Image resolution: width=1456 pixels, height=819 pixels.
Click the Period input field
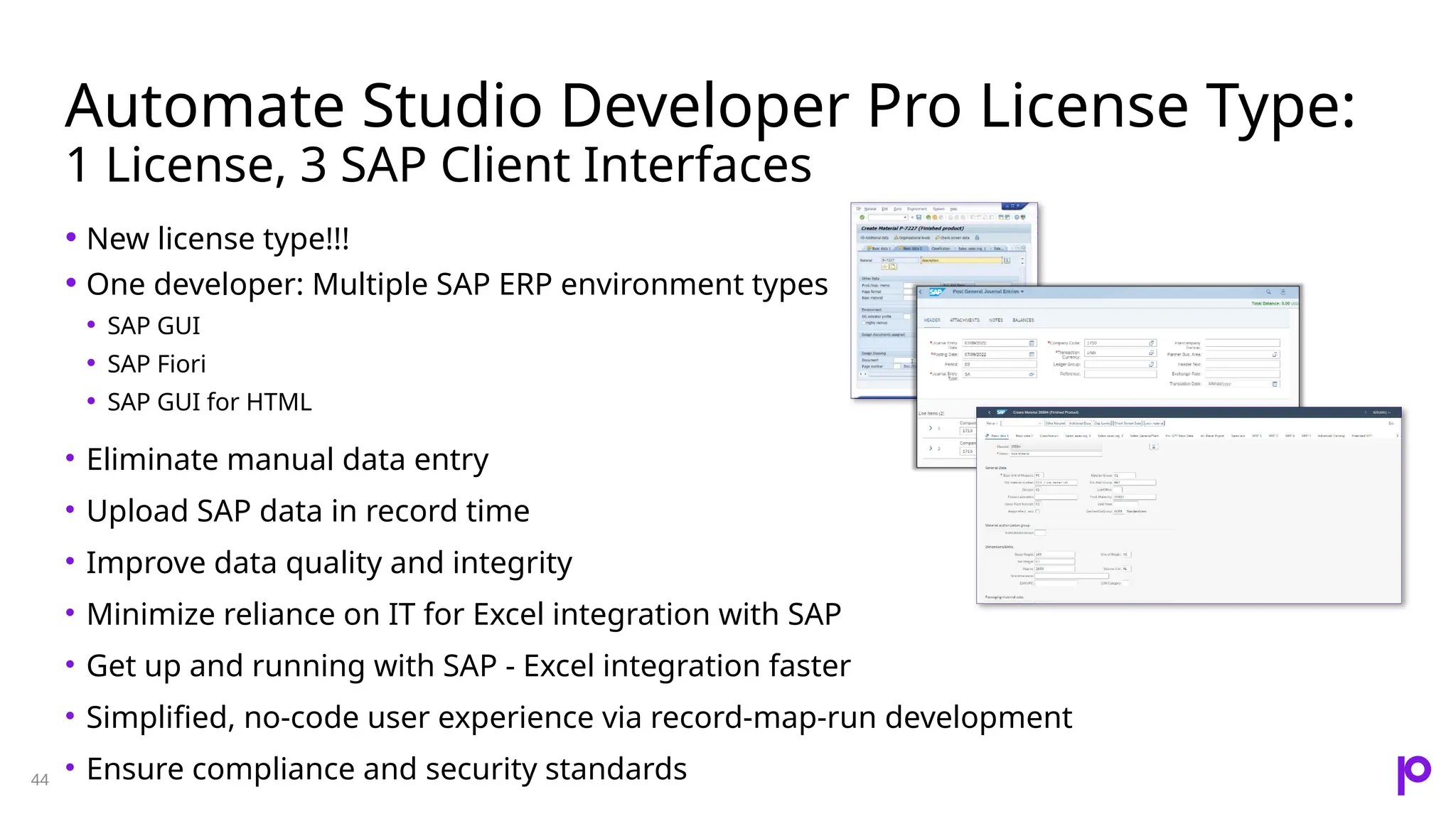pyautogui.click(x=999, y=364)
